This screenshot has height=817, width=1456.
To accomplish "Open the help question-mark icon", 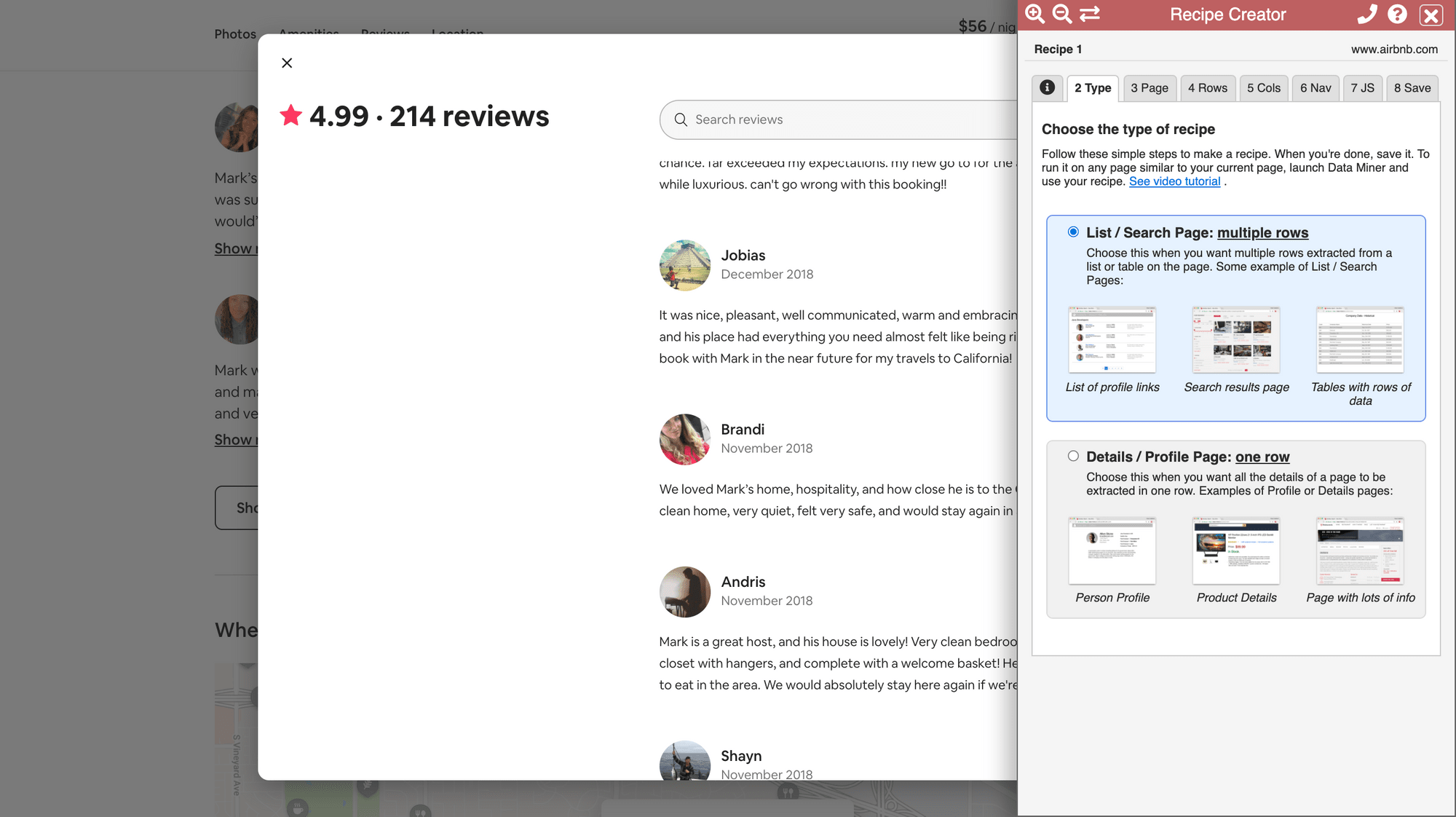I will (1397, 13).
